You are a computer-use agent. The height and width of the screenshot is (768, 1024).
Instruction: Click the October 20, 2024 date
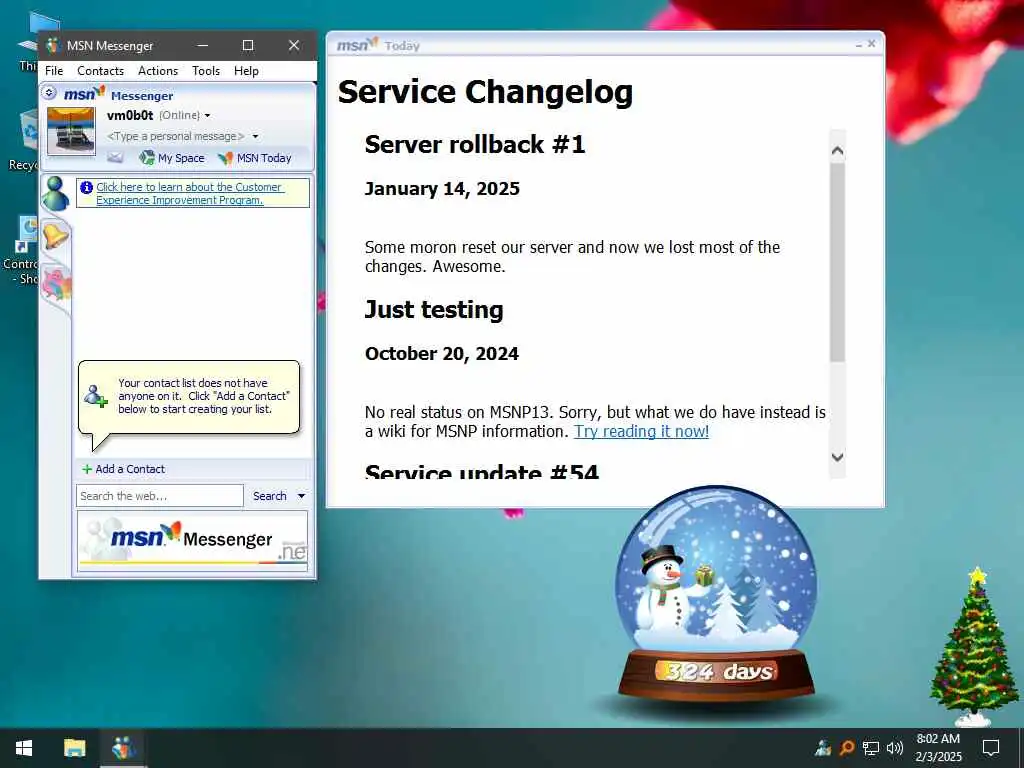[x=441, y=354]
